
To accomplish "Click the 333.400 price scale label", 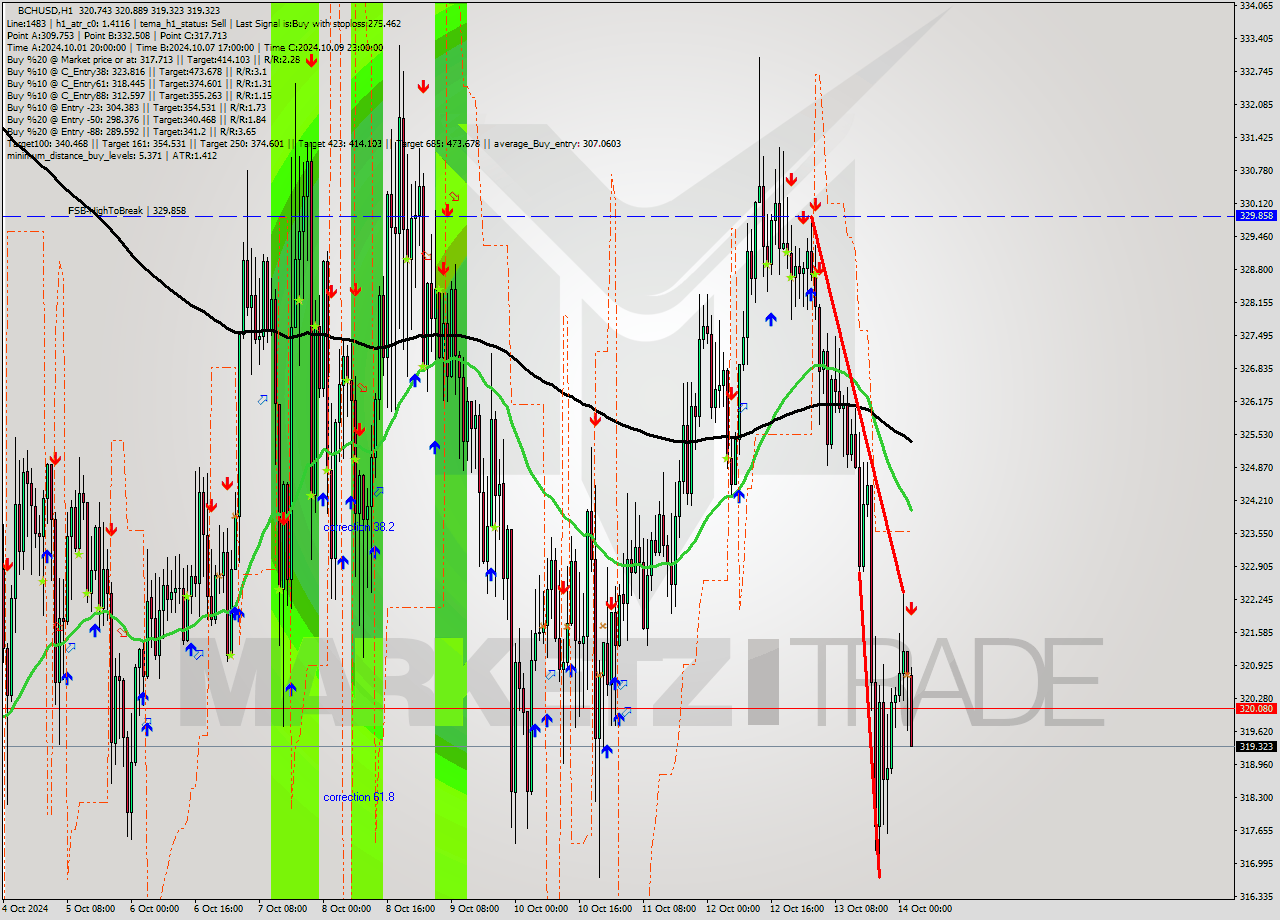I will [x=1256, y=38].
